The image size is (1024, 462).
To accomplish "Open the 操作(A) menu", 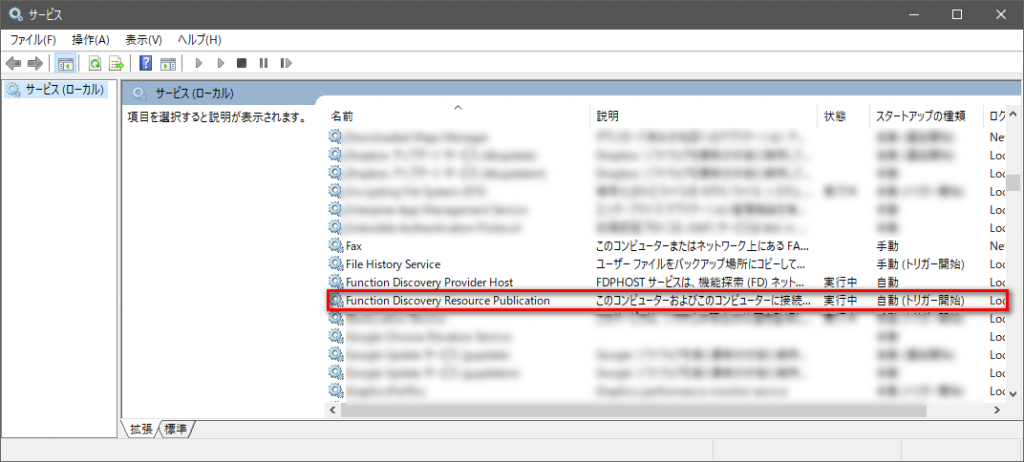I will pyautogui.click(x=90, y=39).
